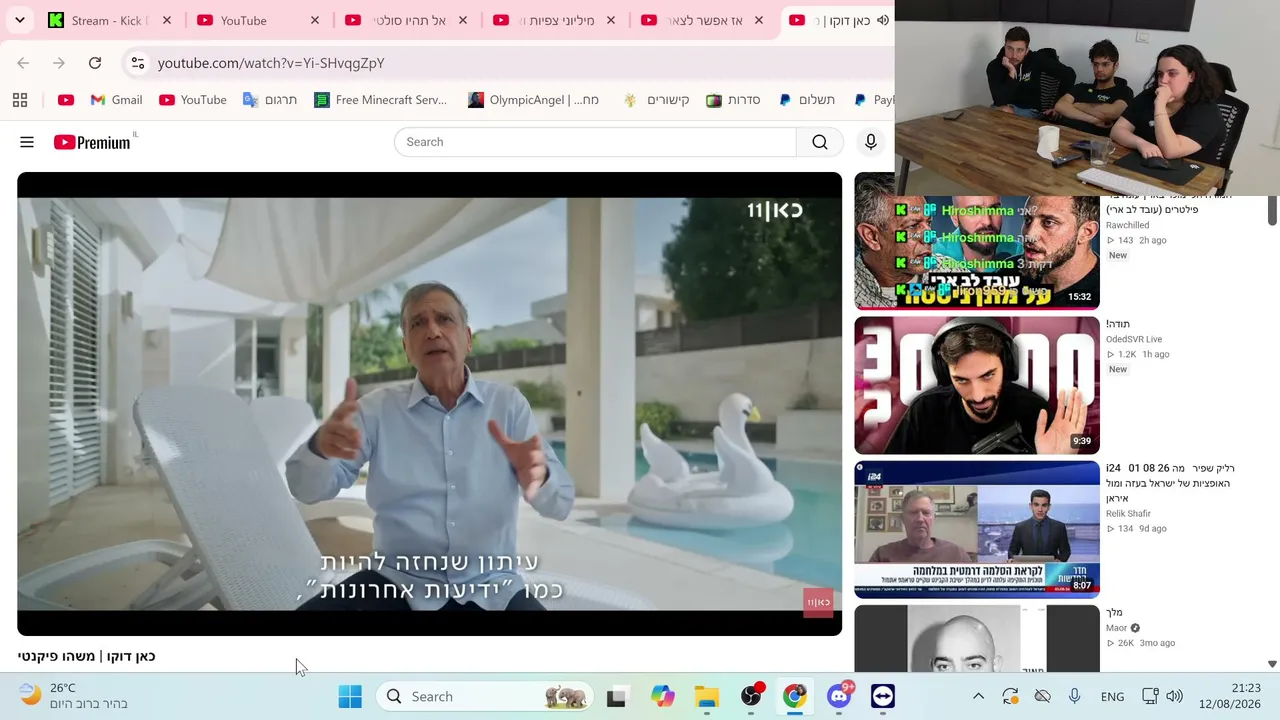The width and height of the screenshot is (1280, 720).
Task: Open the תשלום PayPal bookmark
Action: (806, 100)
